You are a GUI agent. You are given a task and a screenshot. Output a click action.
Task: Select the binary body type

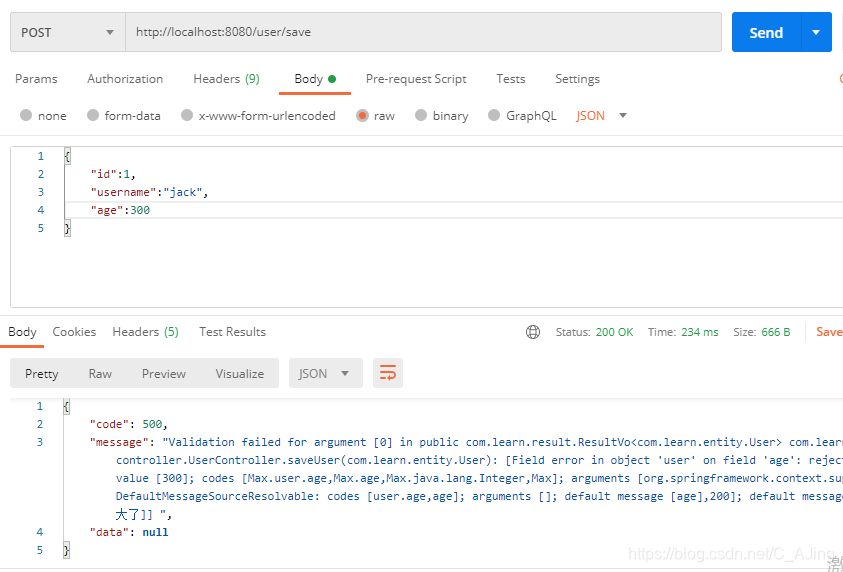coord(442,116)
